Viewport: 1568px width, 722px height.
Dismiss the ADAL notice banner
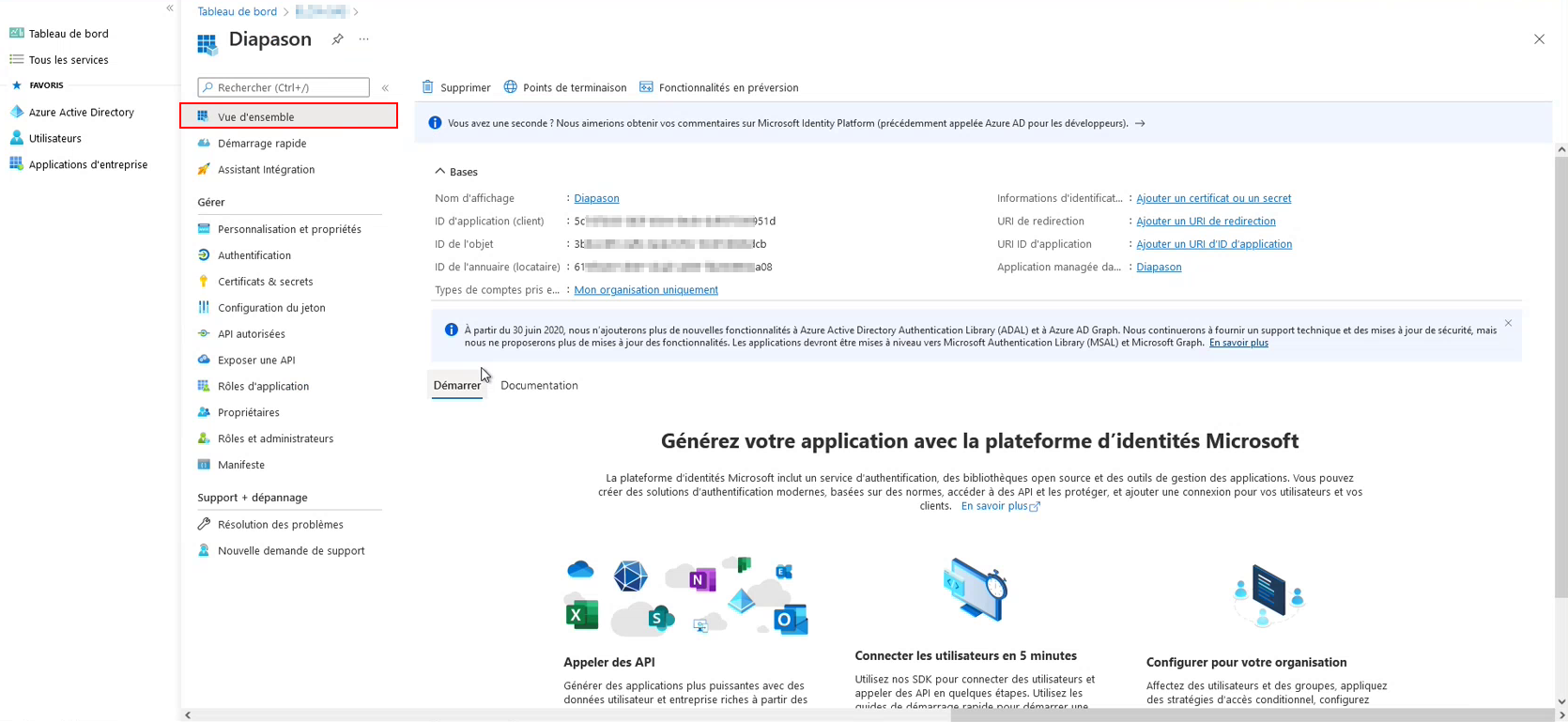click(1508, 323)
